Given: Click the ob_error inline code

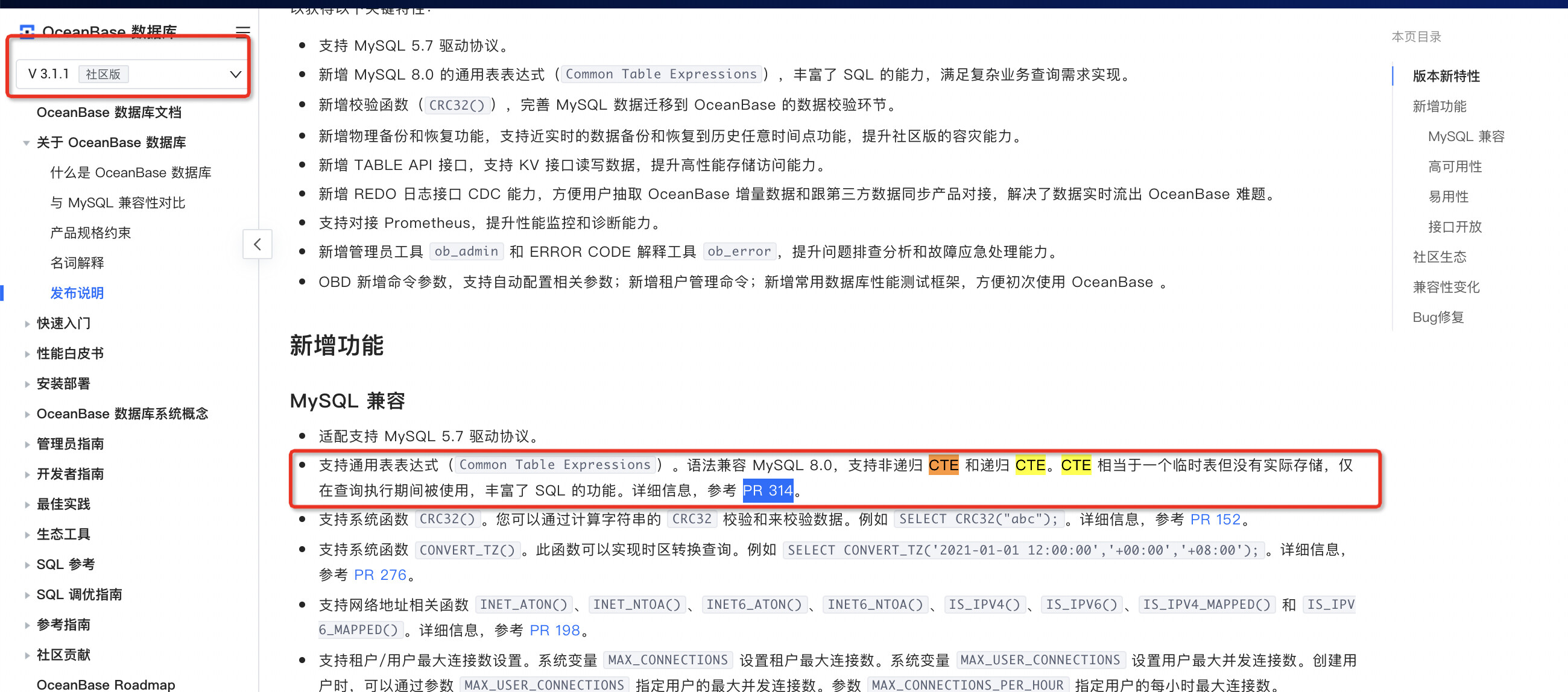Looking at the screenshot, I should tap(739, 251).
